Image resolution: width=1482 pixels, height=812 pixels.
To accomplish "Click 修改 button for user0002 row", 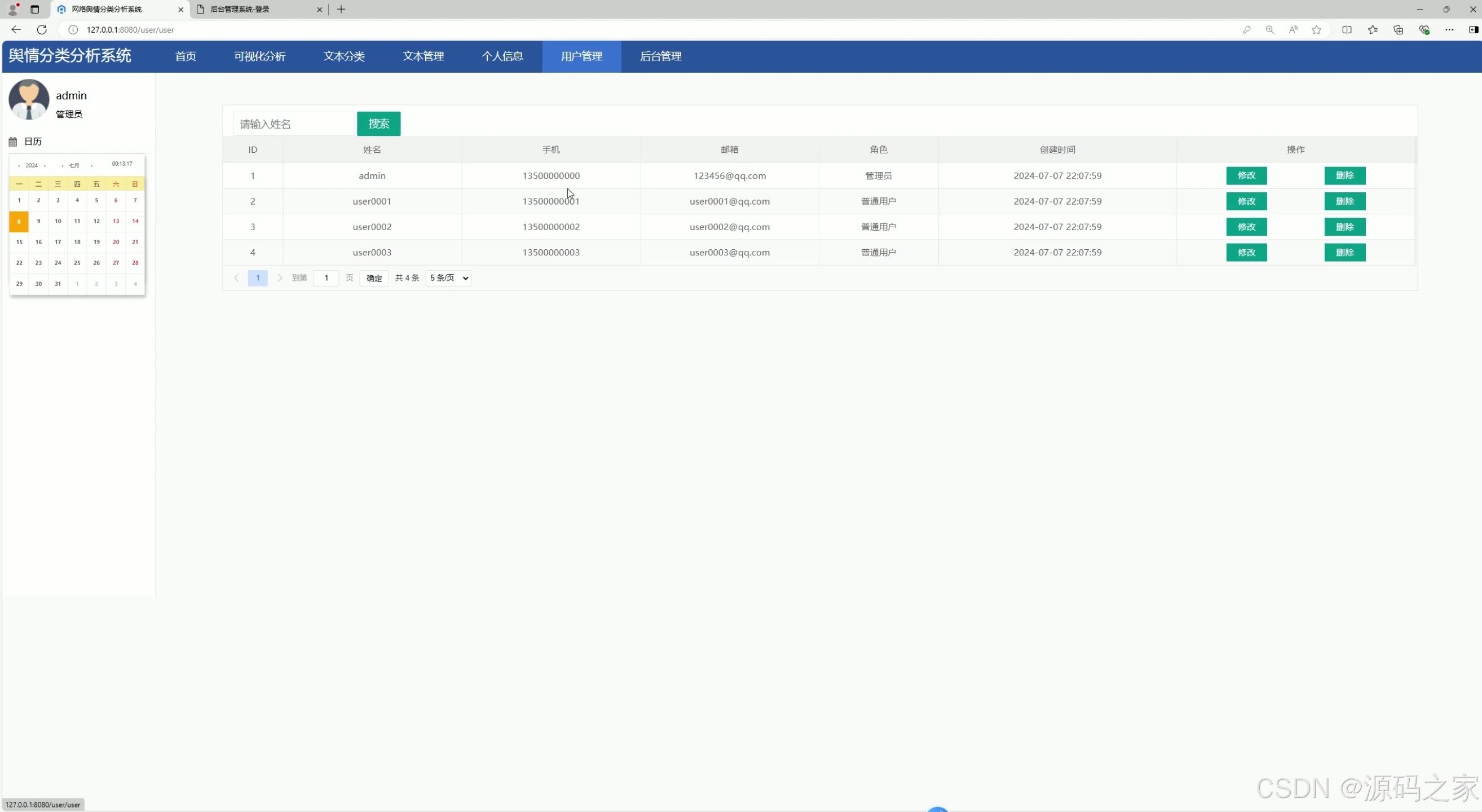I will (1246, 227).
